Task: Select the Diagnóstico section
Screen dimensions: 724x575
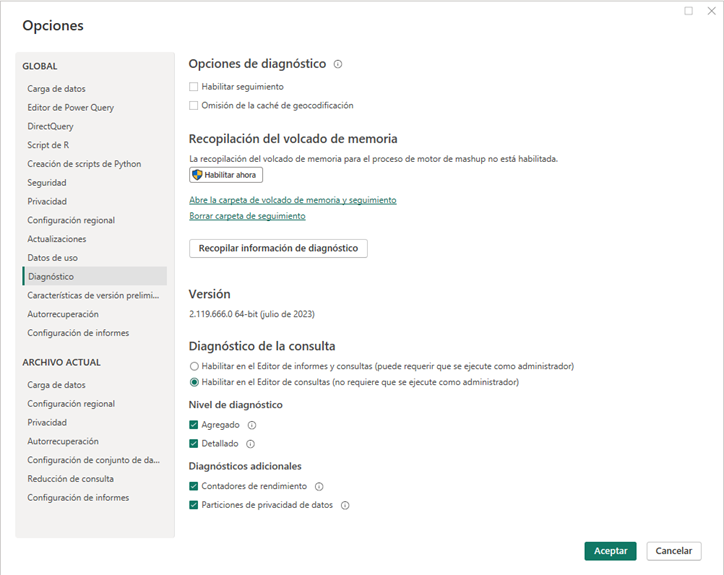Action: (95, 276)
